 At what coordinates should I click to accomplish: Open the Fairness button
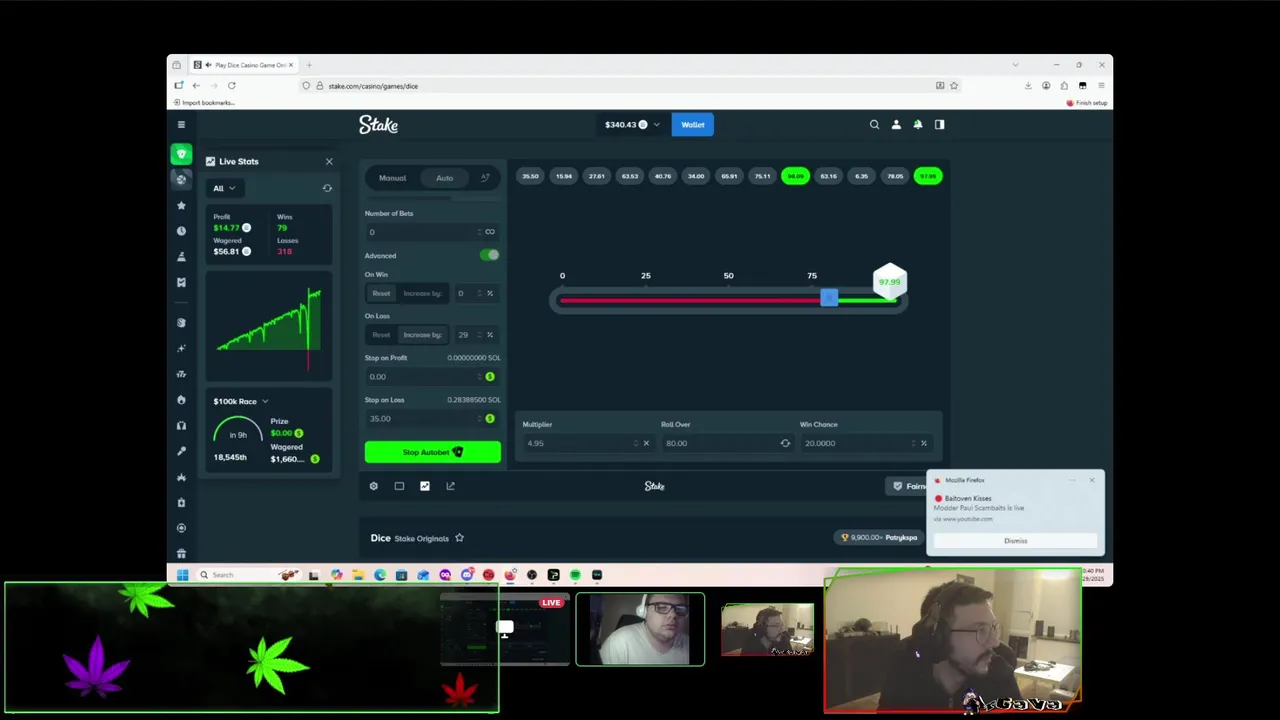(x=908, y=486)
